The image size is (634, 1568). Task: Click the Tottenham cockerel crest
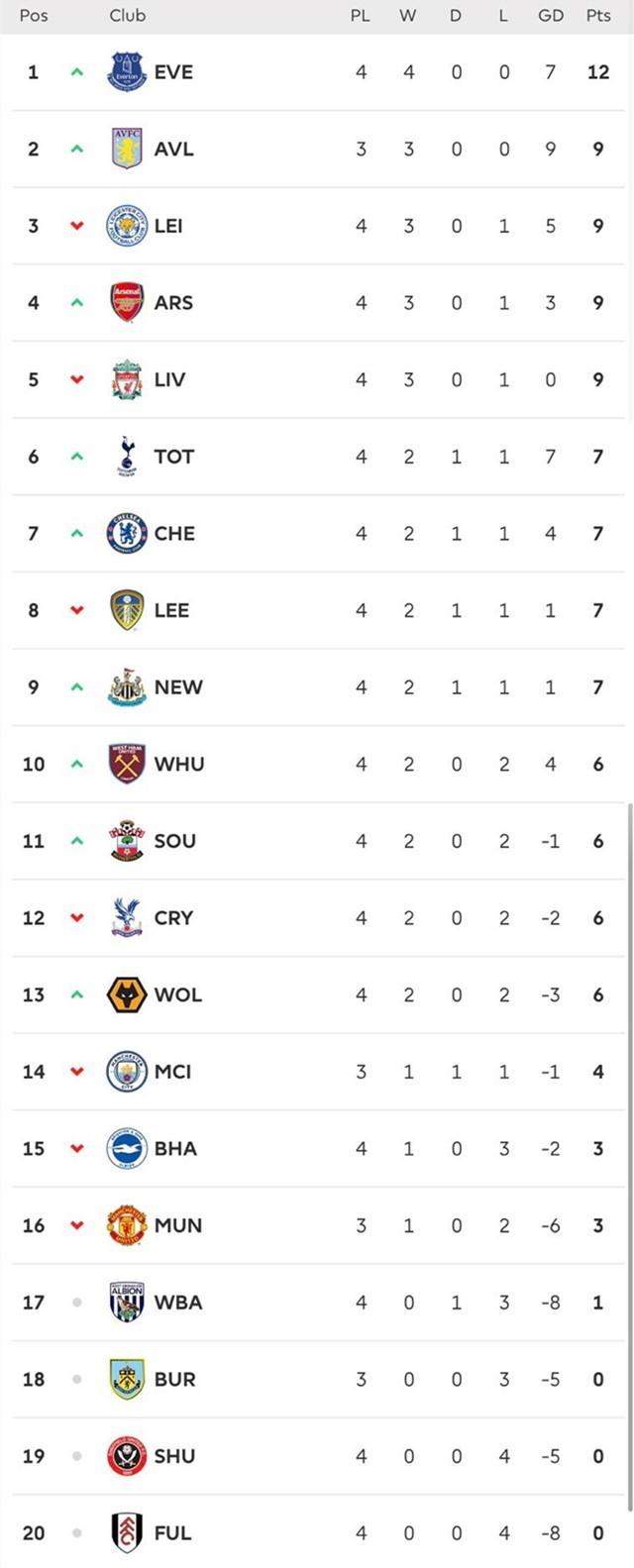tap(127, 457)
